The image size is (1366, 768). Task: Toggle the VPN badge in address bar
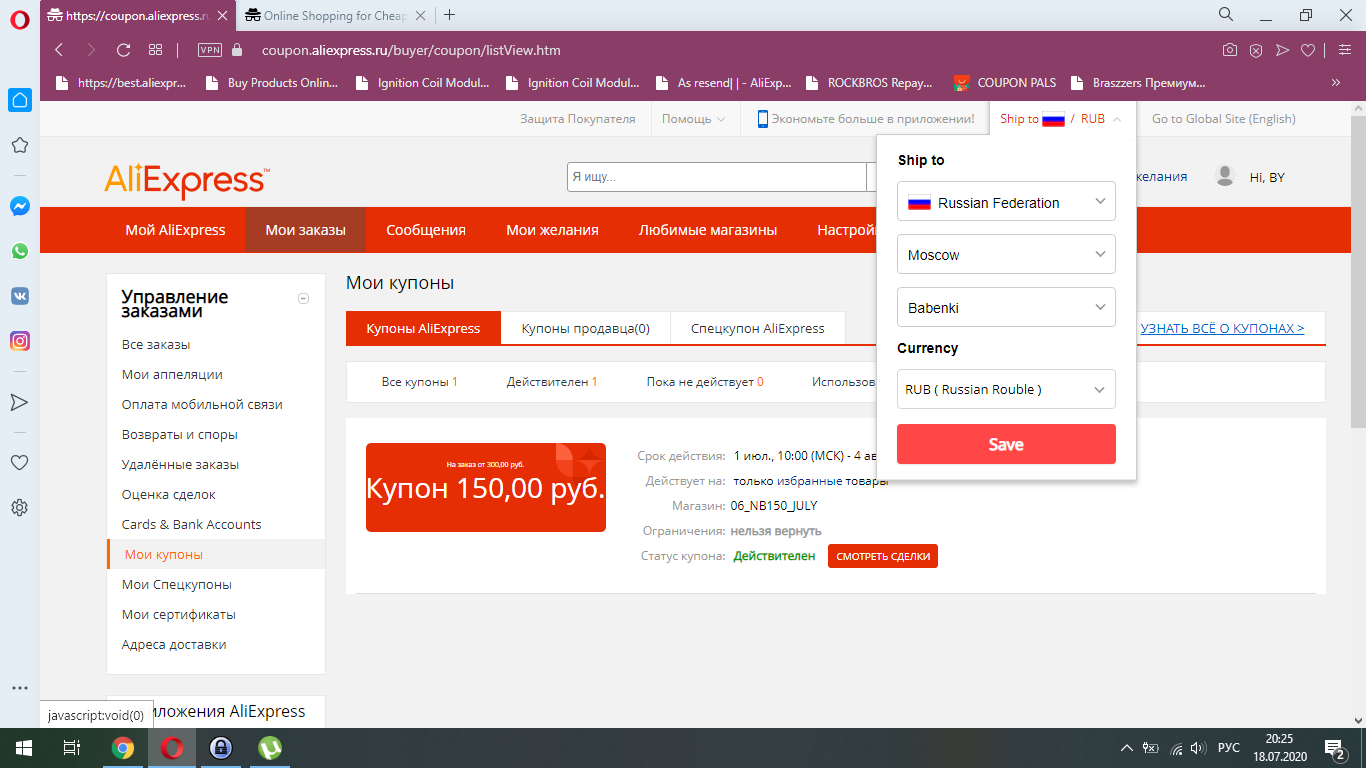tap(210, 50)
